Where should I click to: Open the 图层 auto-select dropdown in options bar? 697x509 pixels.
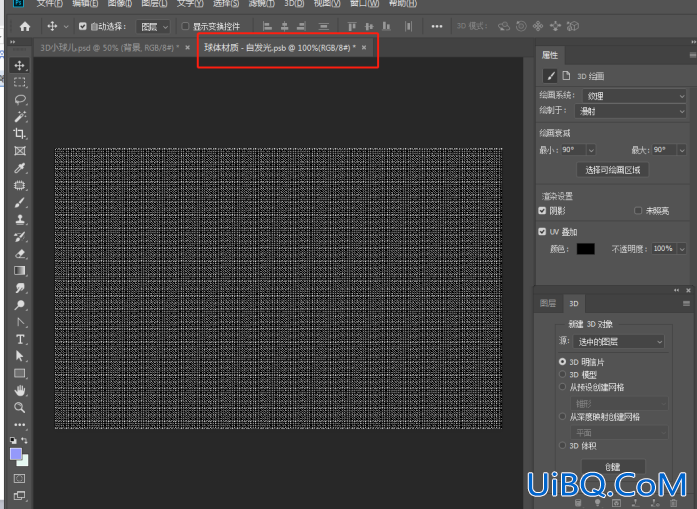click(x=153, y=27)
